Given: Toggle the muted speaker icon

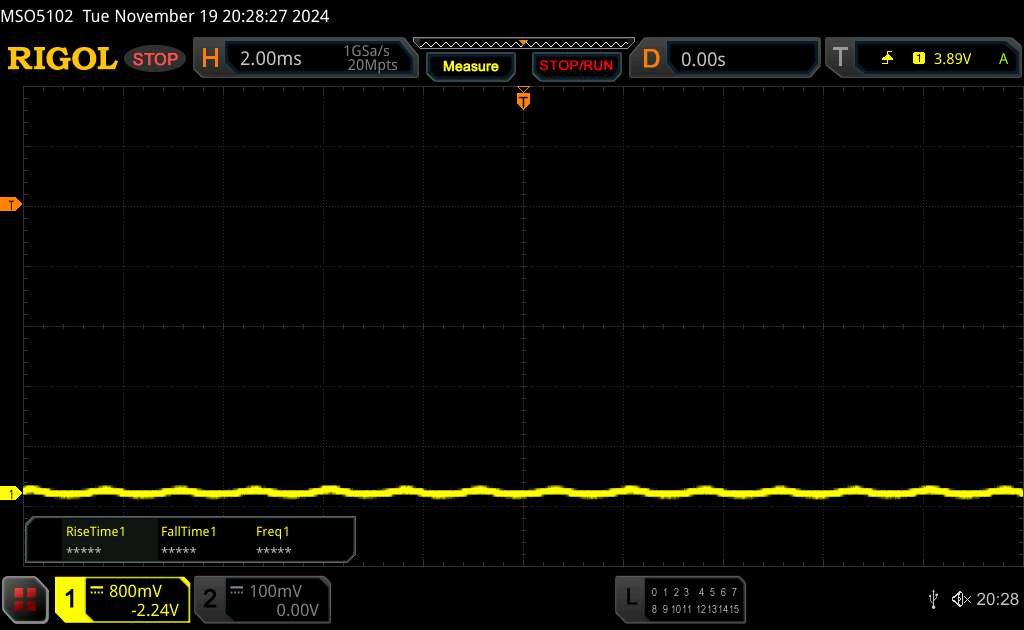Looking at the screenshot, I should click(961, 599).
